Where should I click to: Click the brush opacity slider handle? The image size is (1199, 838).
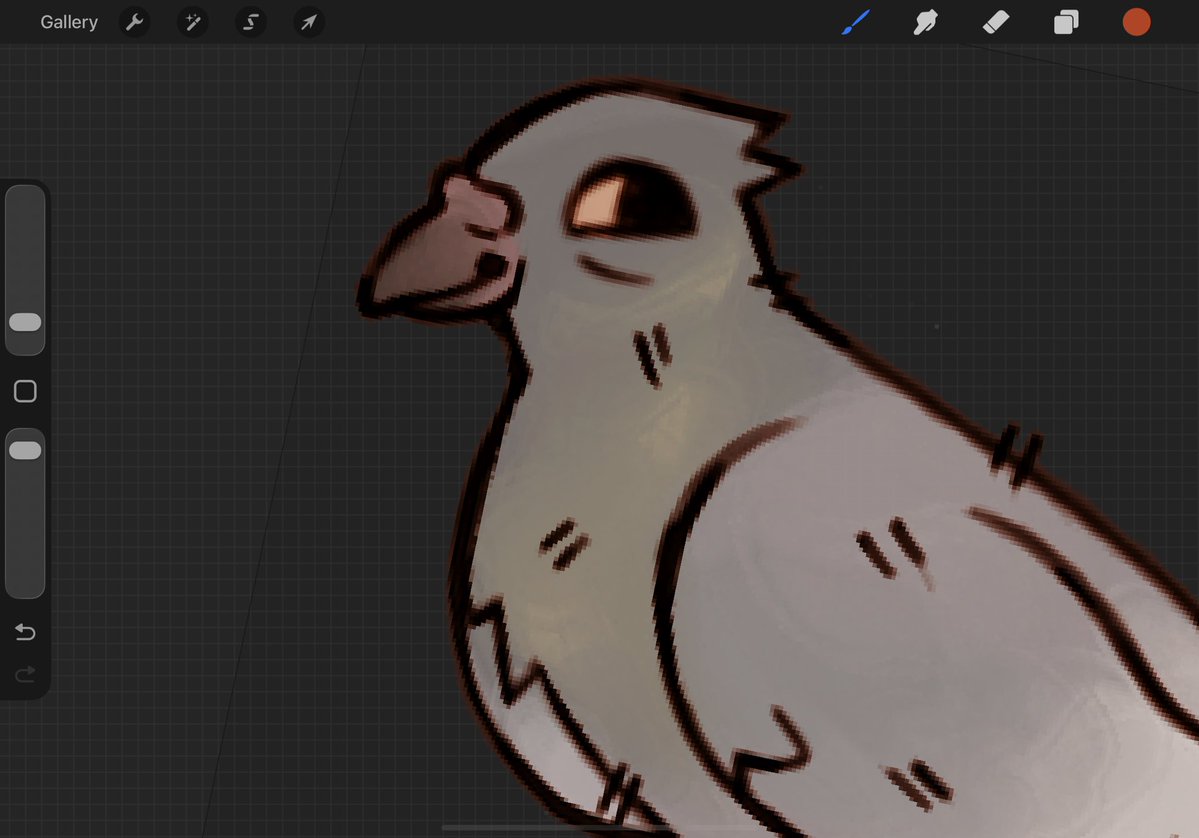(25, 450)
